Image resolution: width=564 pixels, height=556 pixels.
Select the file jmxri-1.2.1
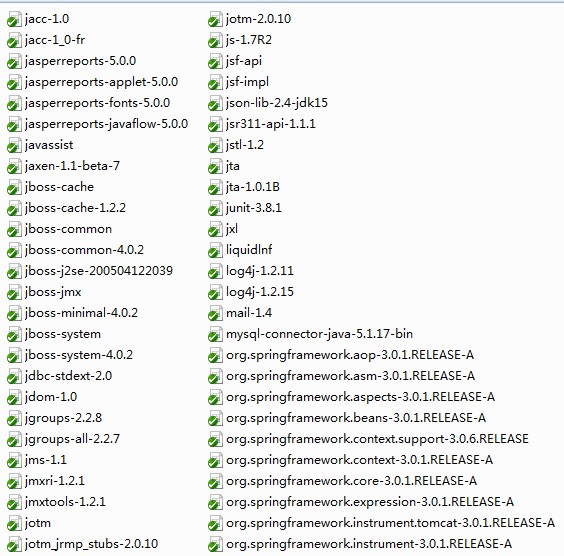click(54, 481)
